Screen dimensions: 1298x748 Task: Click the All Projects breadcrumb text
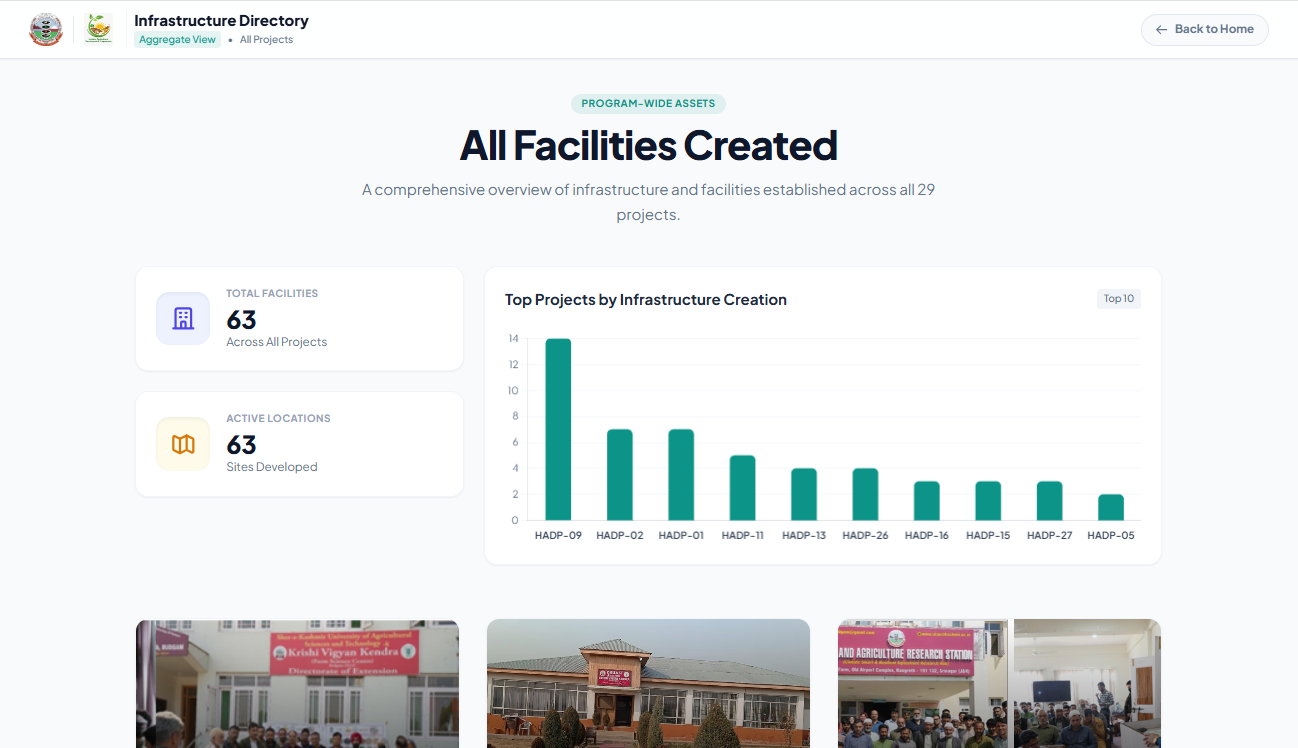pyautogui.click(x=266, y=40)
